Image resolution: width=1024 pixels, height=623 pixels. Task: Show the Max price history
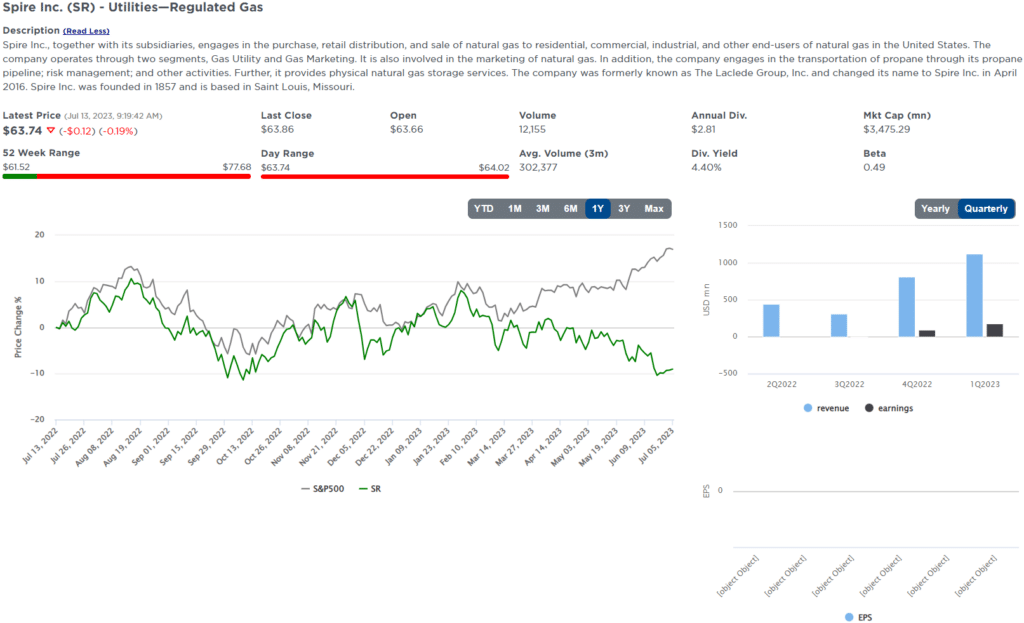tap(654, 209)
